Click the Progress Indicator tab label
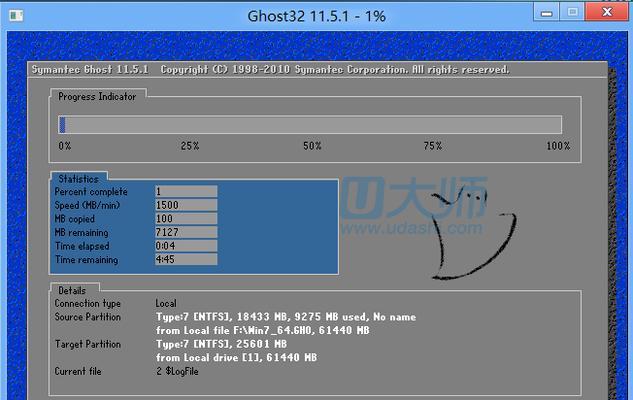Viewport: 633px width, 400px height. tap(97, 96)
